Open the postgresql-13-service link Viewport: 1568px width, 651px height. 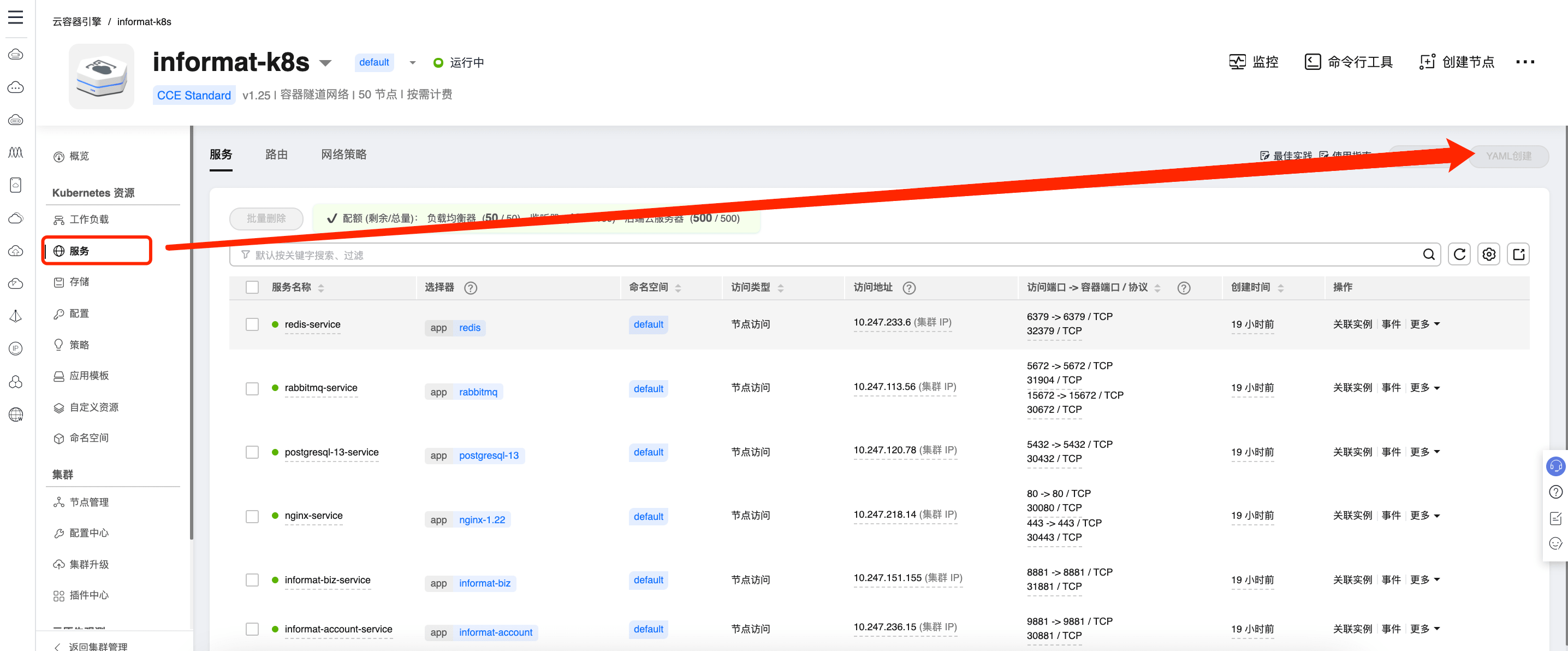331,452
